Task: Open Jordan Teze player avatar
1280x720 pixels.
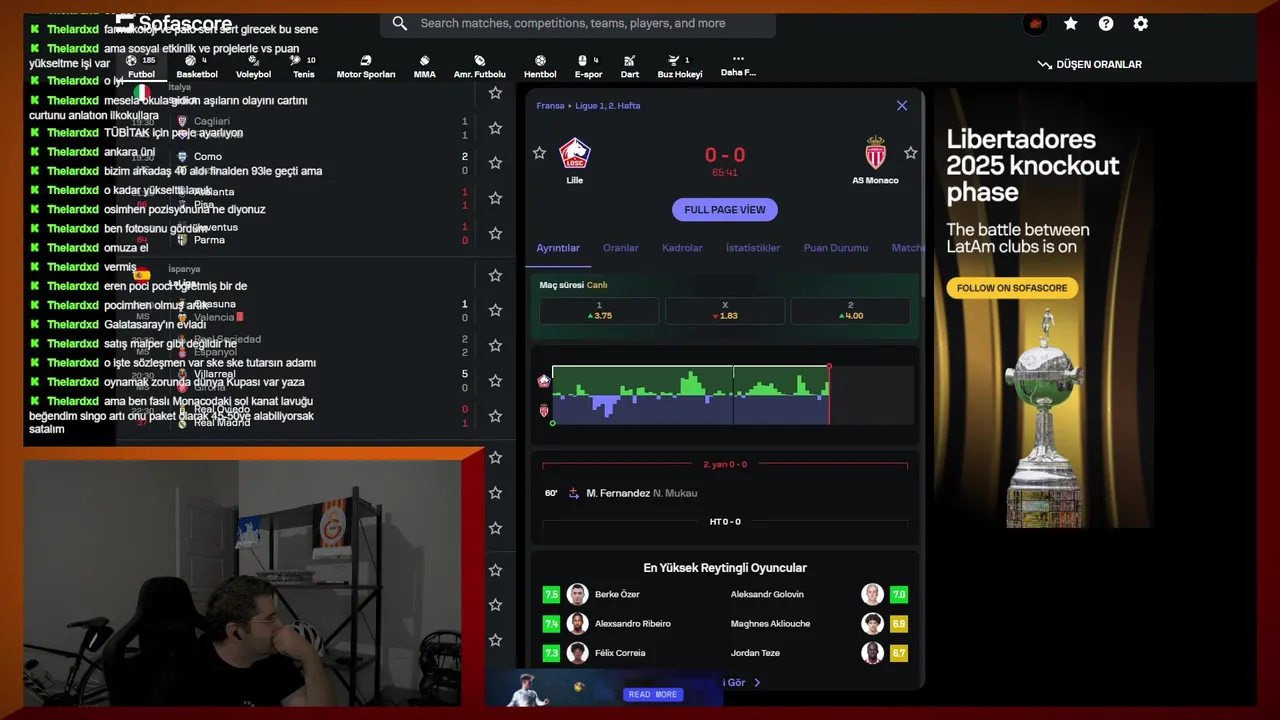Action: pos(872,653)
